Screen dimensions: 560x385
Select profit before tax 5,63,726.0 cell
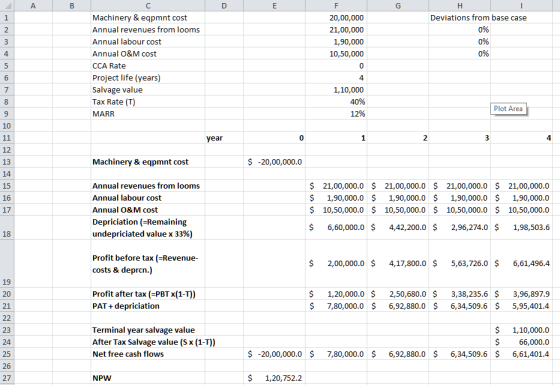[x=460, y=264]
